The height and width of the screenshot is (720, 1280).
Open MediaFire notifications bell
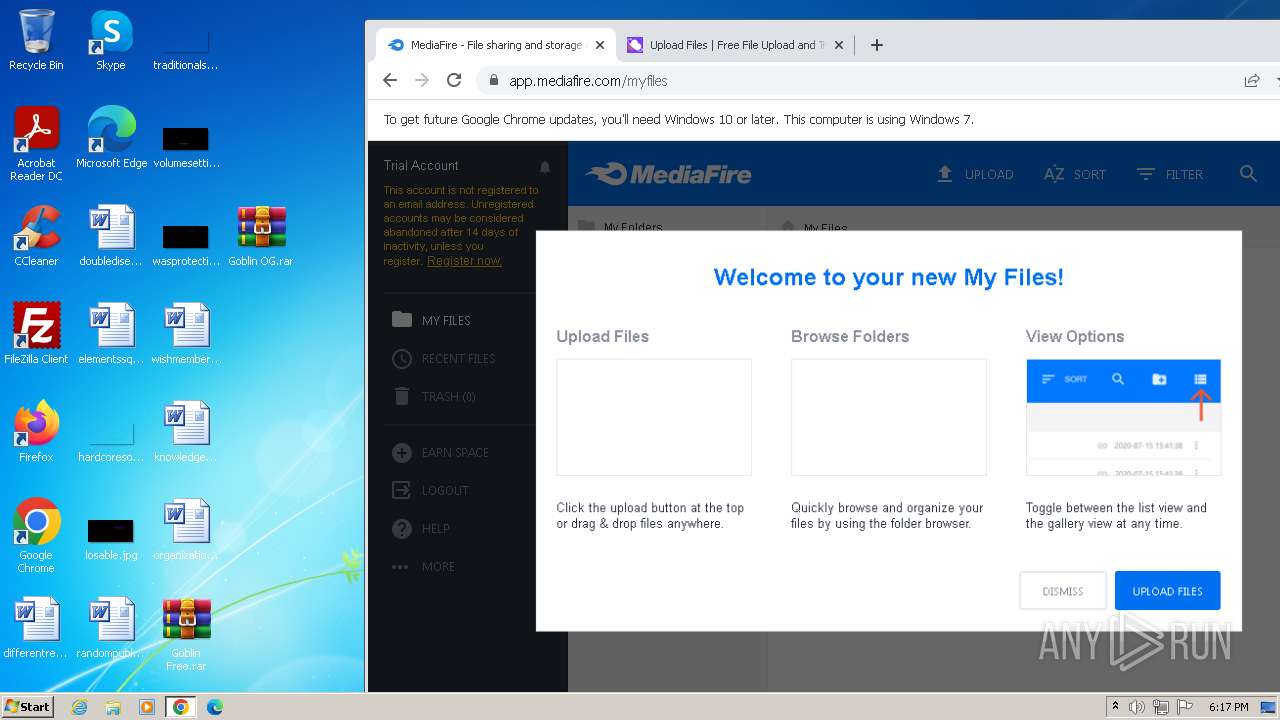tap(545, 167)
